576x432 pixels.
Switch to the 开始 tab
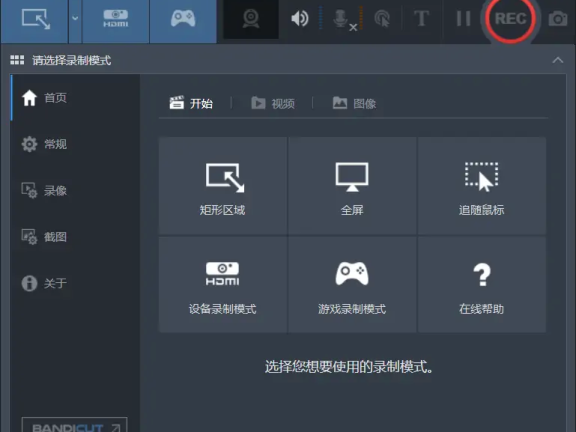(x=191, y=103)
